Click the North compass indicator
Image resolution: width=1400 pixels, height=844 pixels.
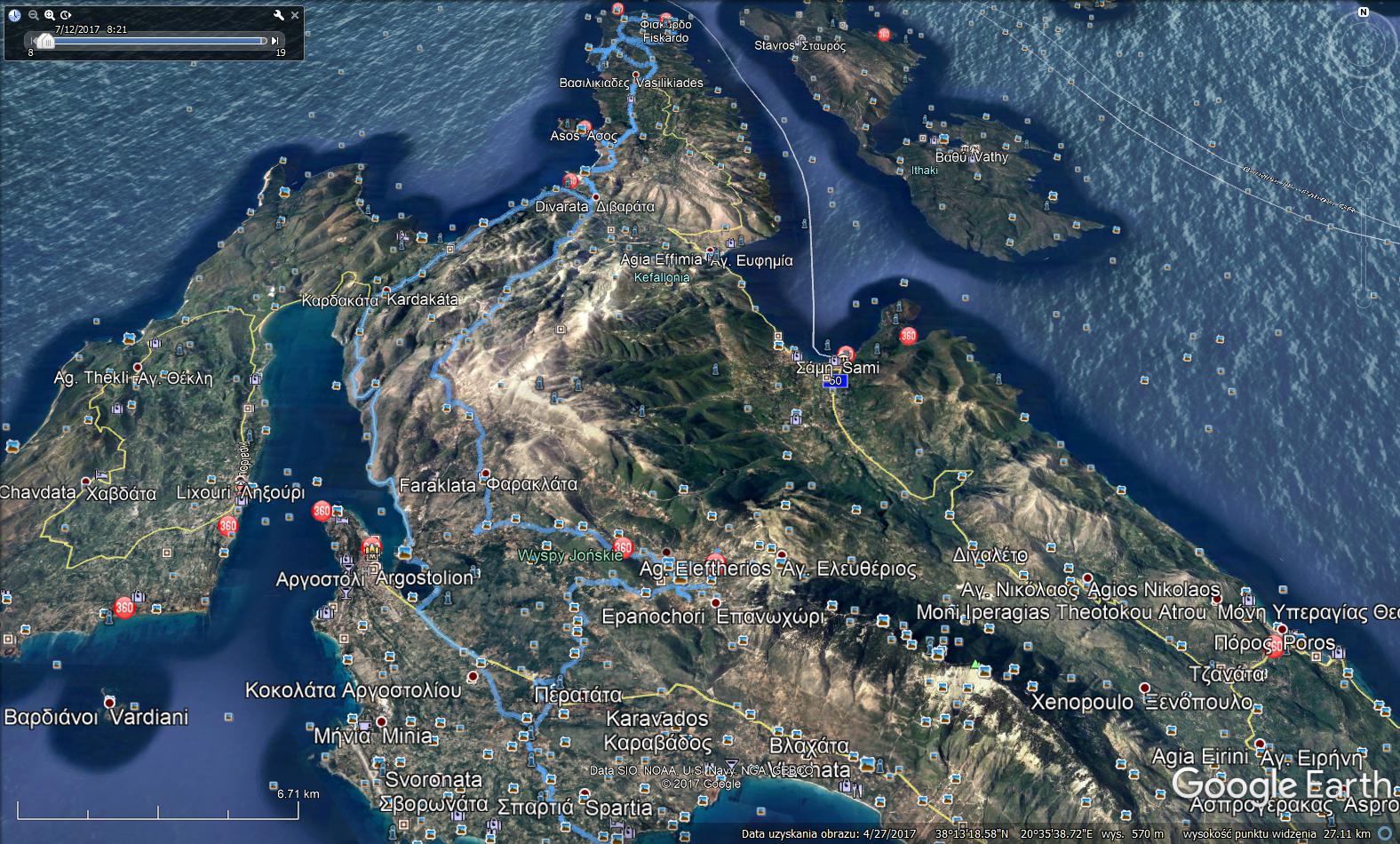pos(1363,12)
